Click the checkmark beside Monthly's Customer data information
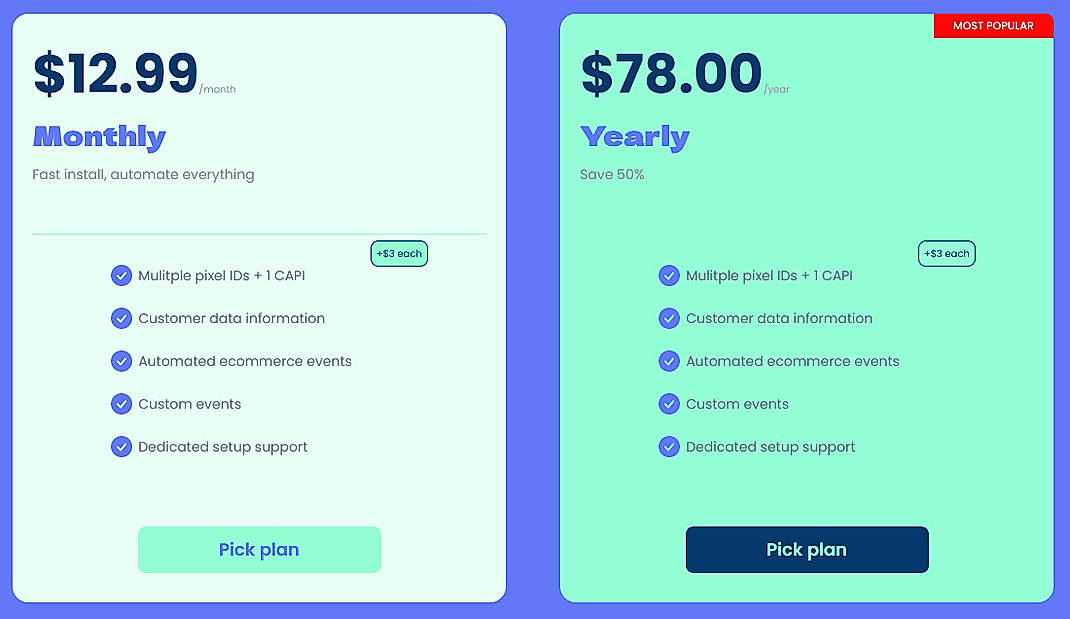 tap(121, 318)
